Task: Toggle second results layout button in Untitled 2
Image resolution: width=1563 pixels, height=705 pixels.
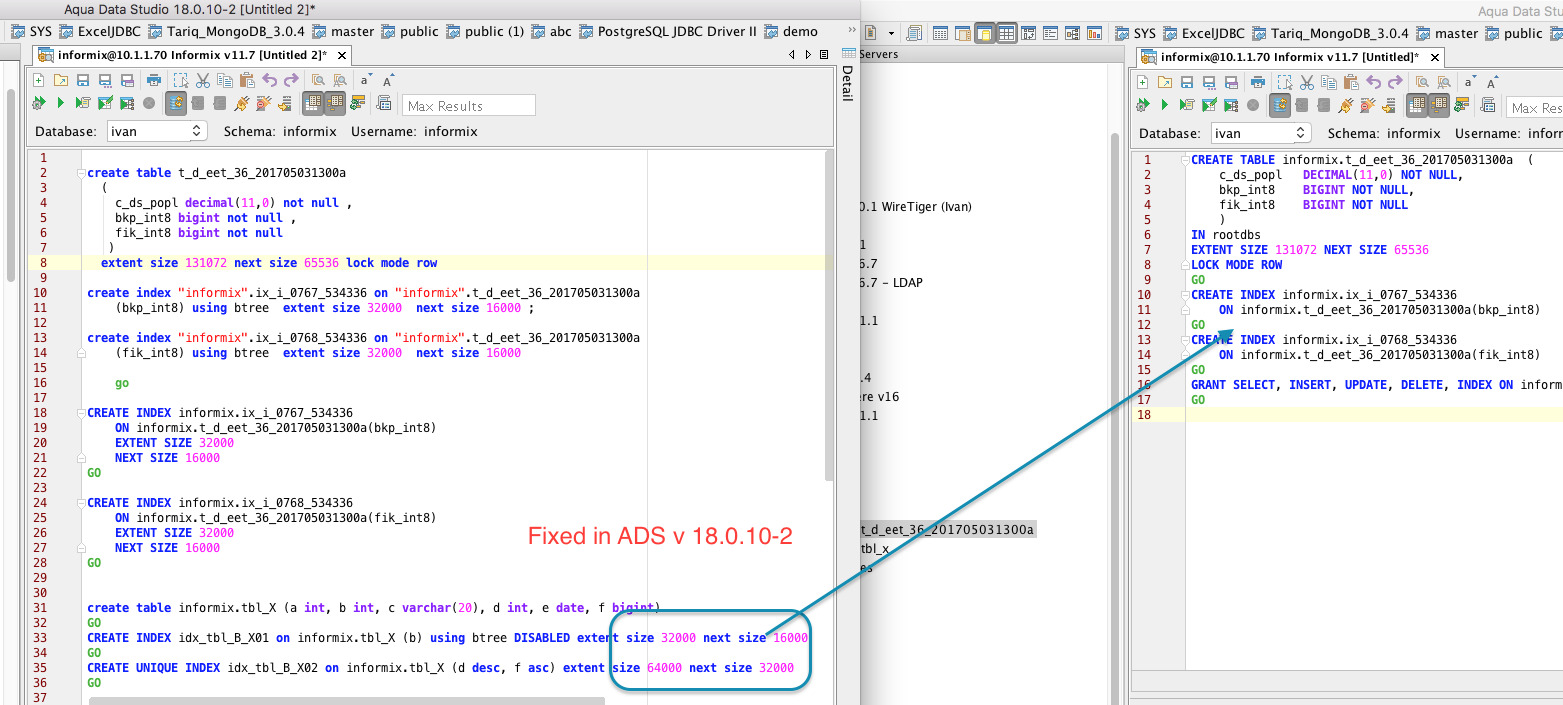Action: click(x=335, y=103)
